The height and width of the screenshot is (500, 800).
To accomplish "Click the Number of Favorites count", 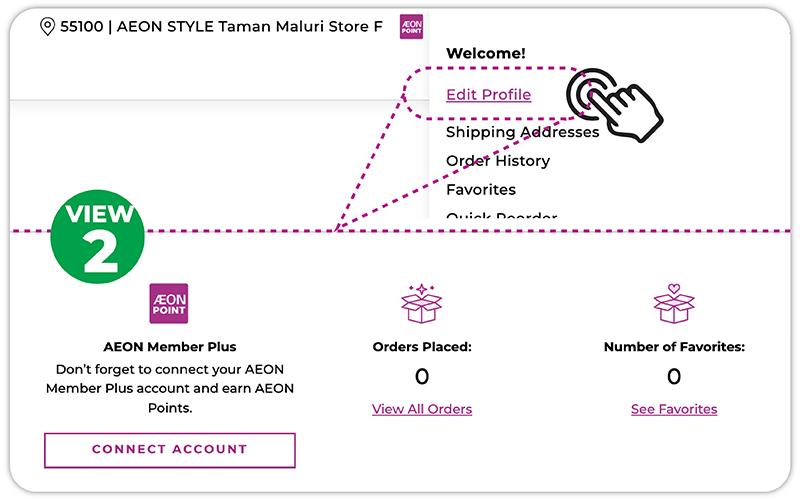I will [x=674, y=376].
